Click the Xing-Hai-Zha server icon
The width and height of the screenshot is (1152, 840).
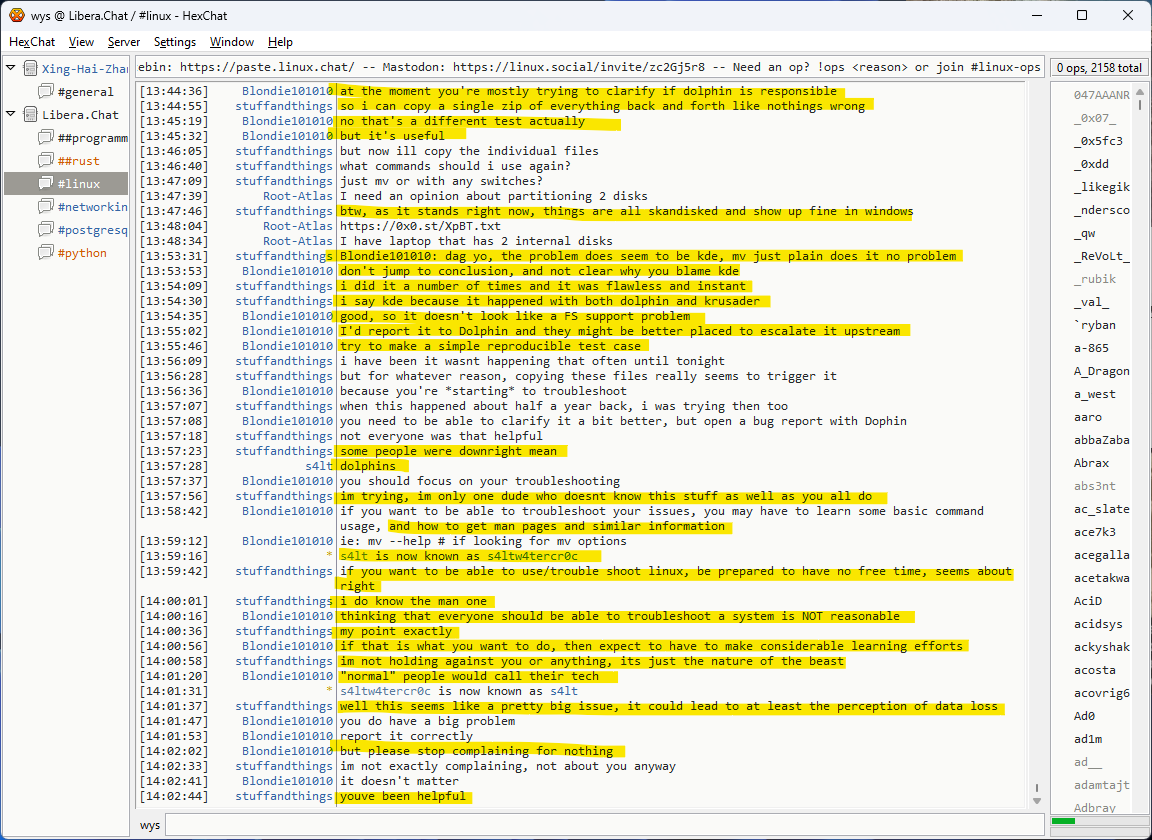[x=30, y=68]
